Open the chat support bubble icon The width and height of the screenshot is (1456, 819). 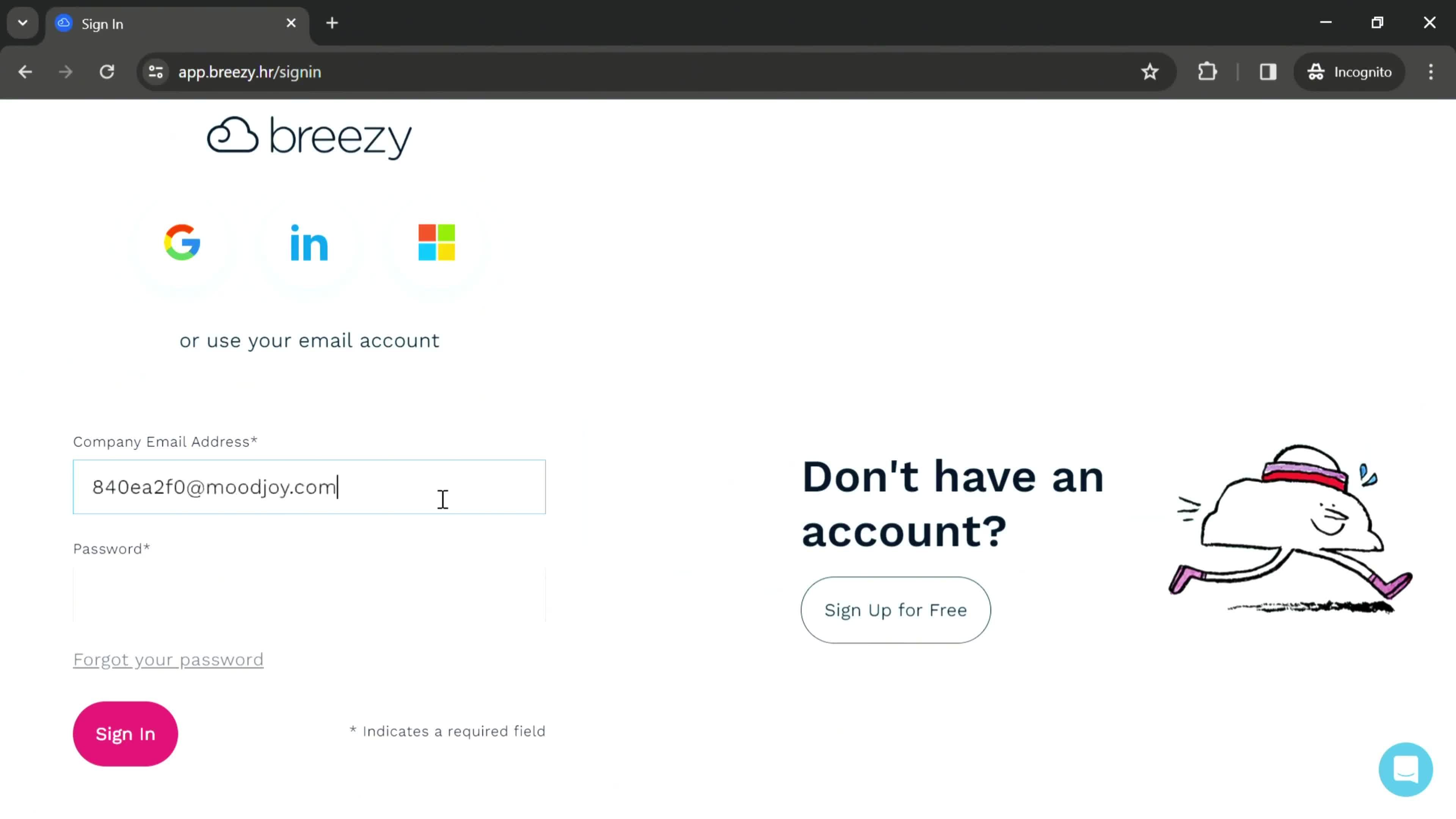coord(1406,769)
